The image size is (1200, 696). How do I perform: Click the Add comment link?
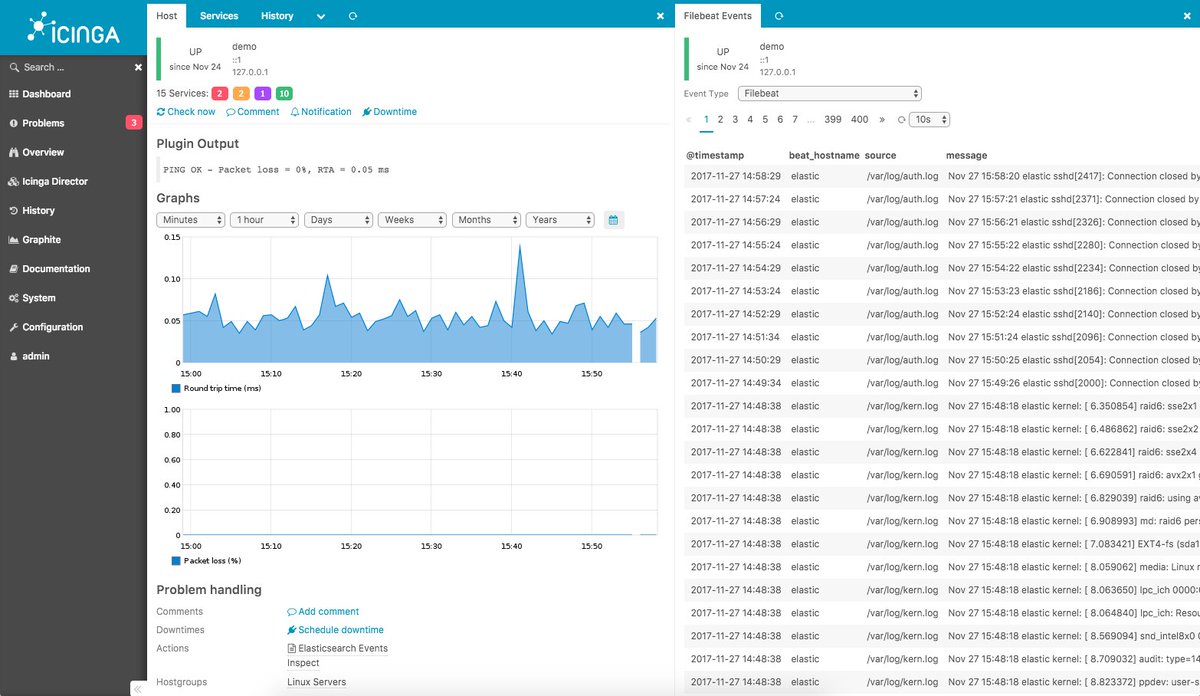click(x=323, y=611)
